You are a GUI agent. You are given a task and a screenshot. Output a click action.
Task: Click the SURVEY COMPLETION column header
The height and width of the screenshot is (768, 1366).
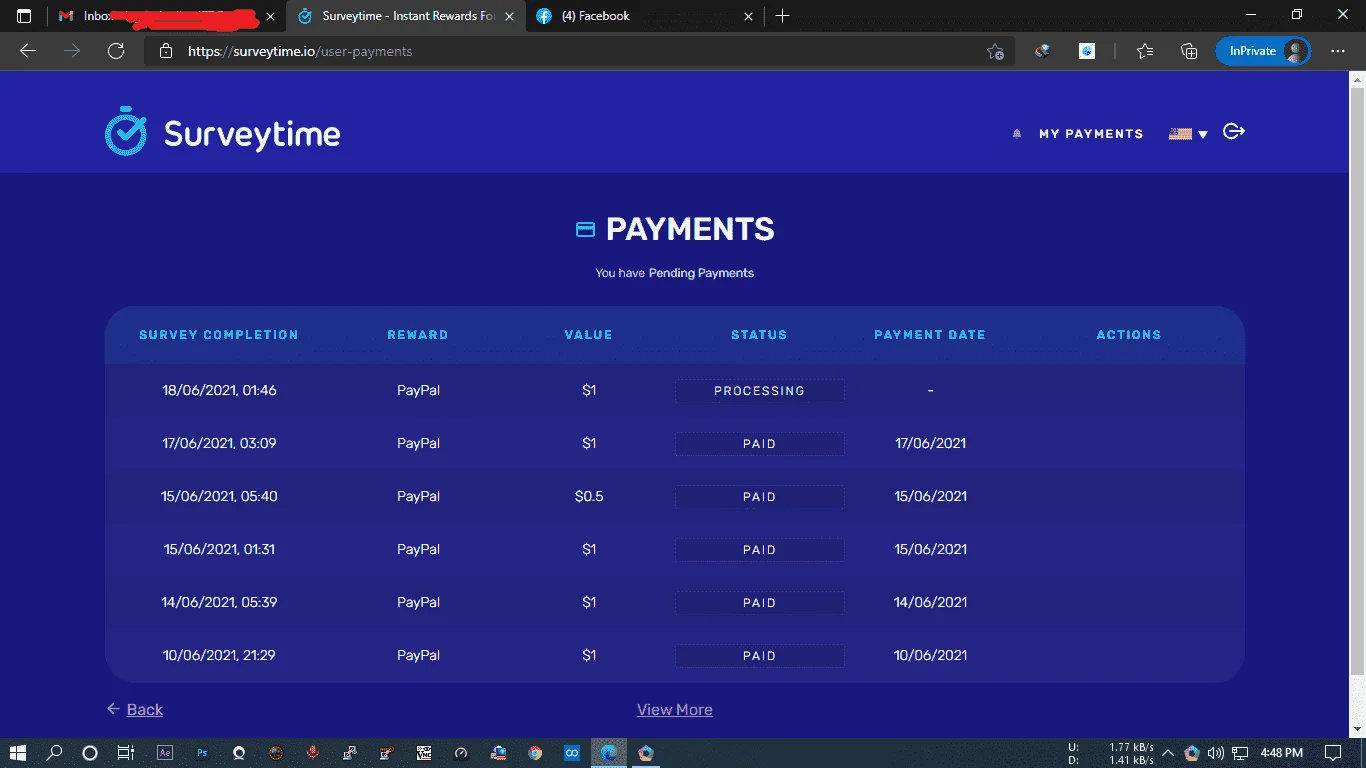point(219,335)
